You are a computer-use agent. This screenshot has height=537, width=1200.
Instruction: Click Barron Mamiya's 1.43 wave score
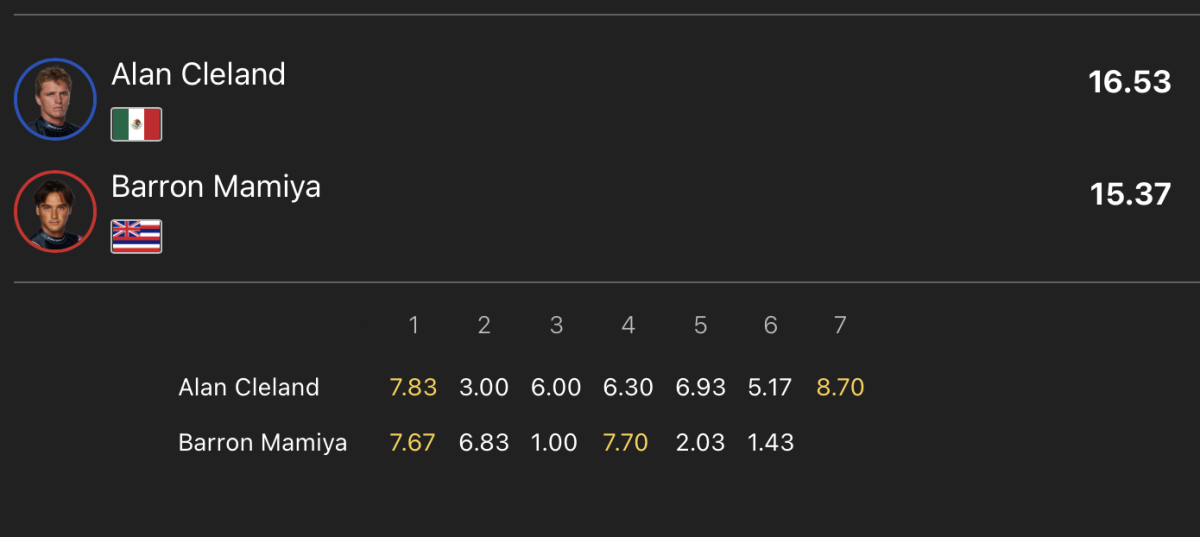(771, 443)
